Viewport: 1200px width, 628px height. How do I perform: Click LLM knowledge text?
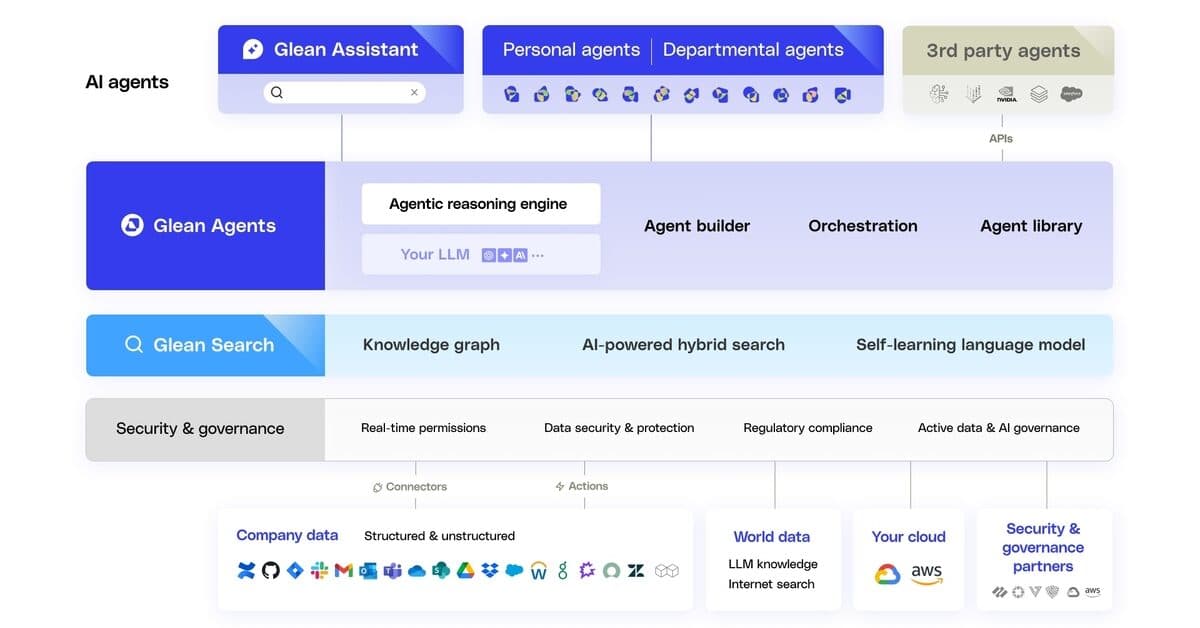(x=773, y=564)
